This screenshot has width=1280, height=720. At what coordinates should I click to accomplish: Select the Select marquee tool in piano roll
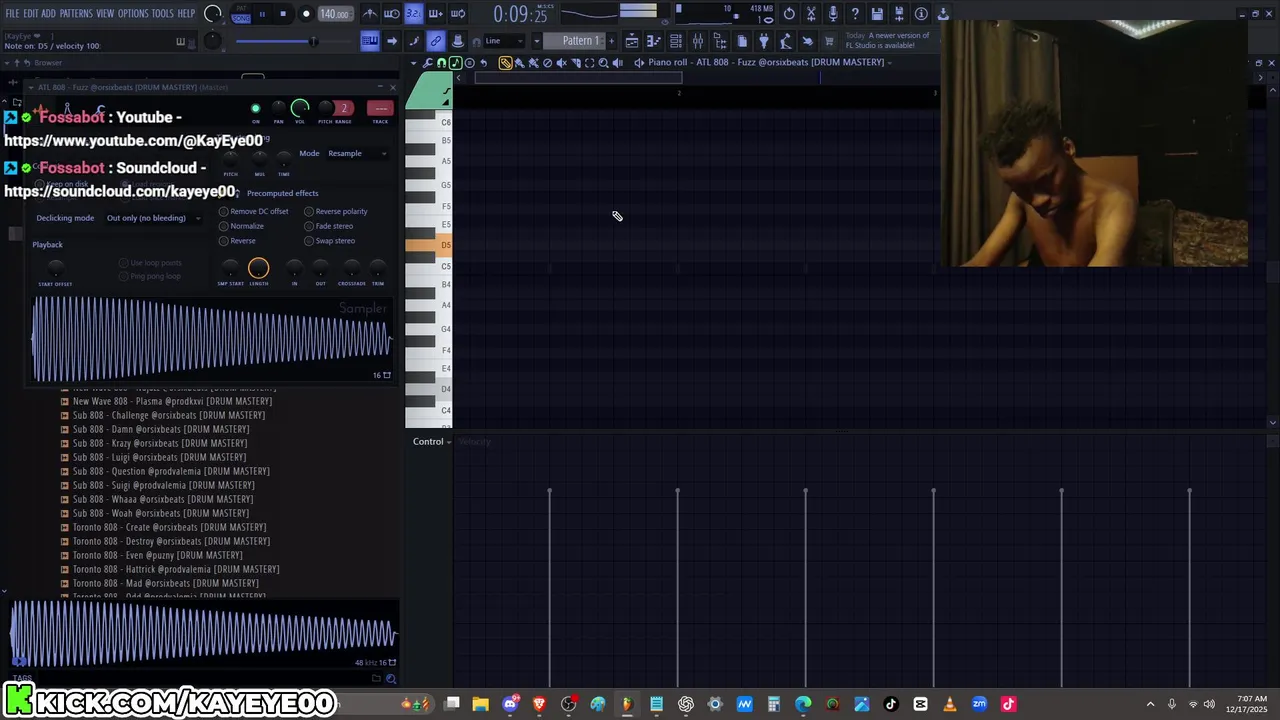[x=589, y=63]
